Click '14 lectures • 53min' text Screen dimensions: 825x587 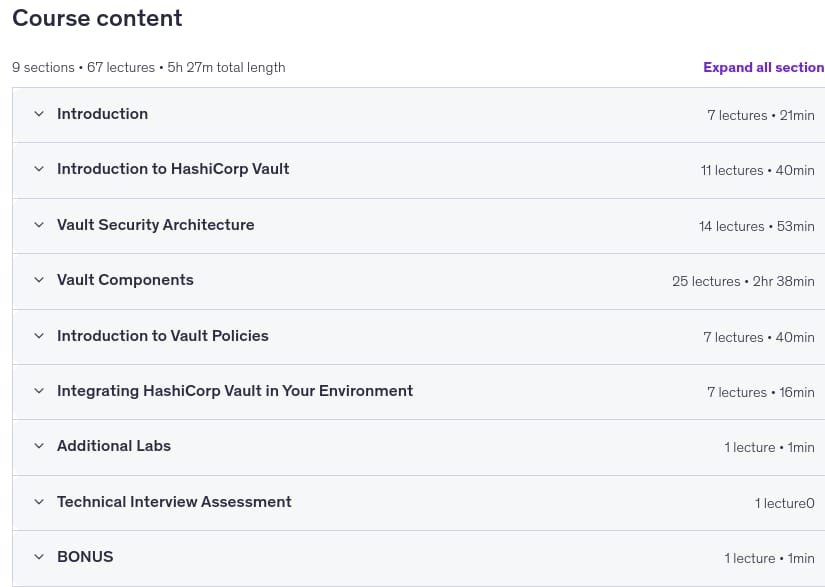pyautogui.click(x=757, y=226)
